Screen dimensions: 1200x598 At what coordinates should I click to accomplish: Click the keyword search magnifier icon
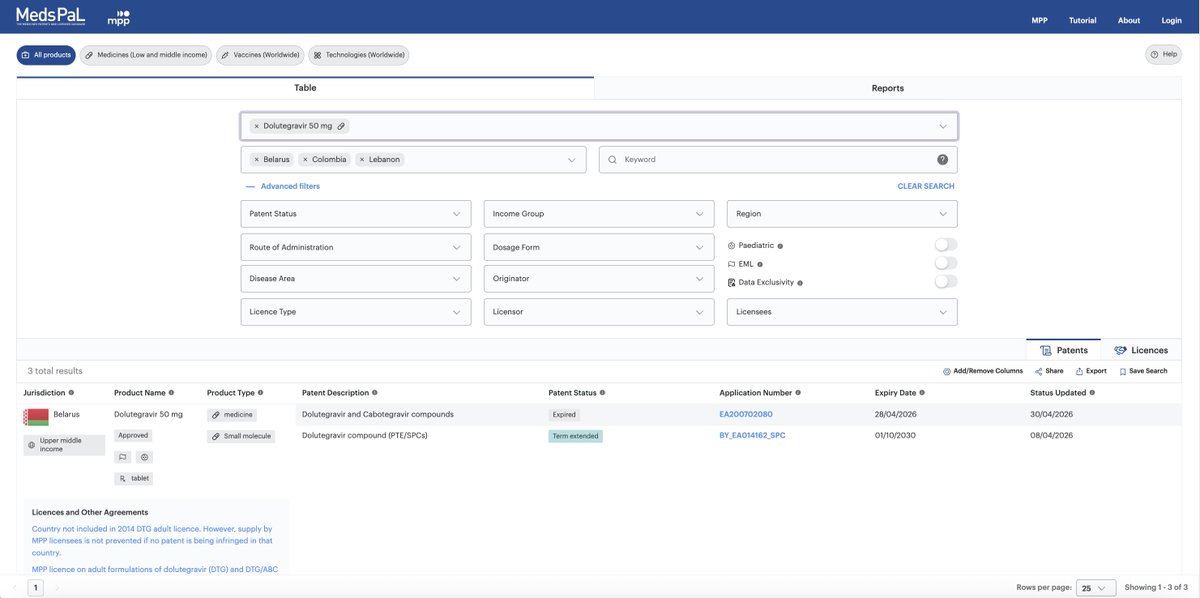613,159
